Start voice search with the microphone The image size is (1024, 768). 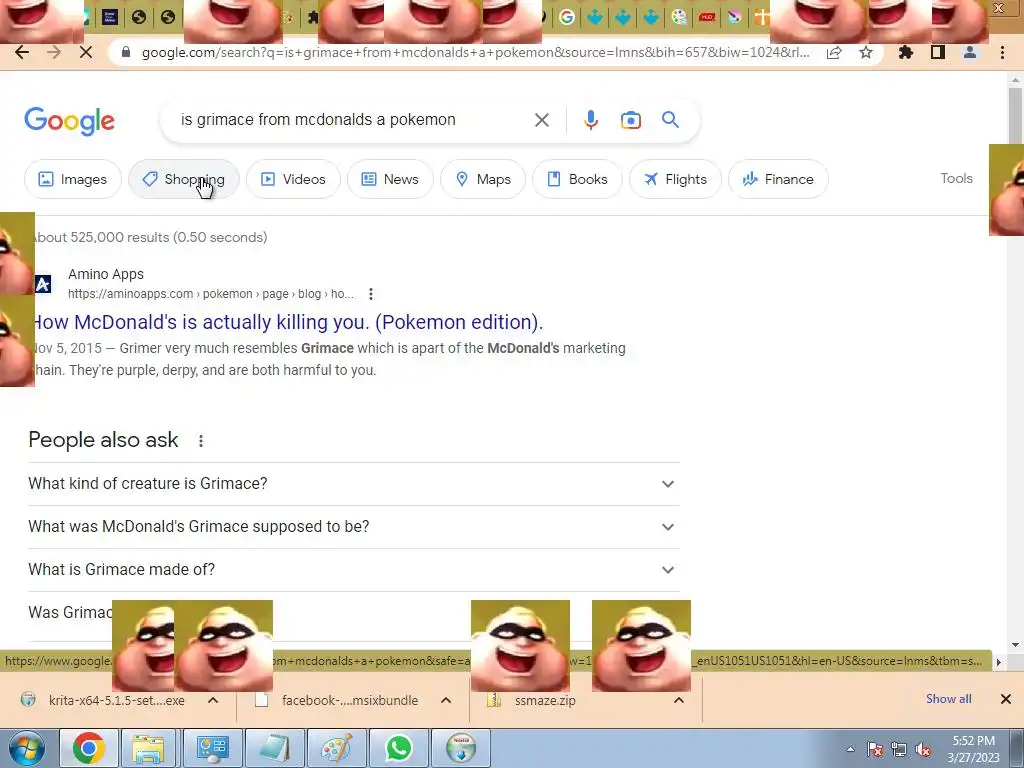(590, 120)
